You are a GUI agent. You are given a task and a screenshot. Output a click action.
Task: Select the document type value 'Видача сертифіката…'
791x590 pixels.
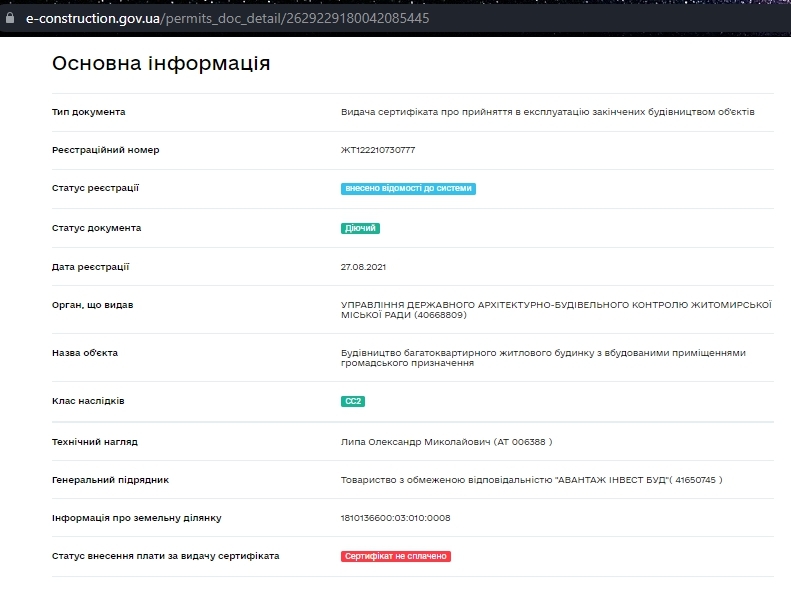pos(547,112)
